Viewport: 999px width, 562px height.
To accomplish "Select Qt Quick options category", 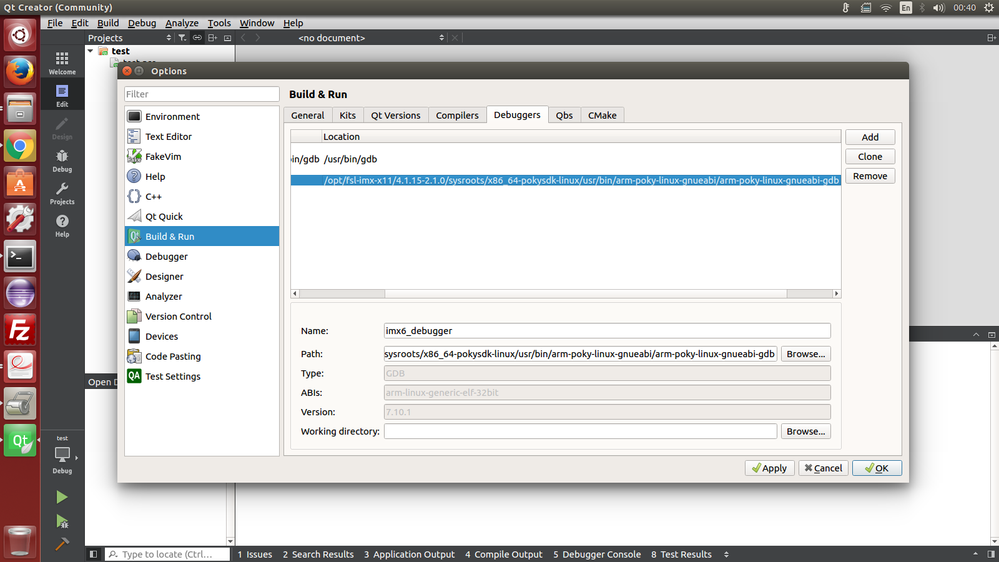I will [x=202, y=216].
